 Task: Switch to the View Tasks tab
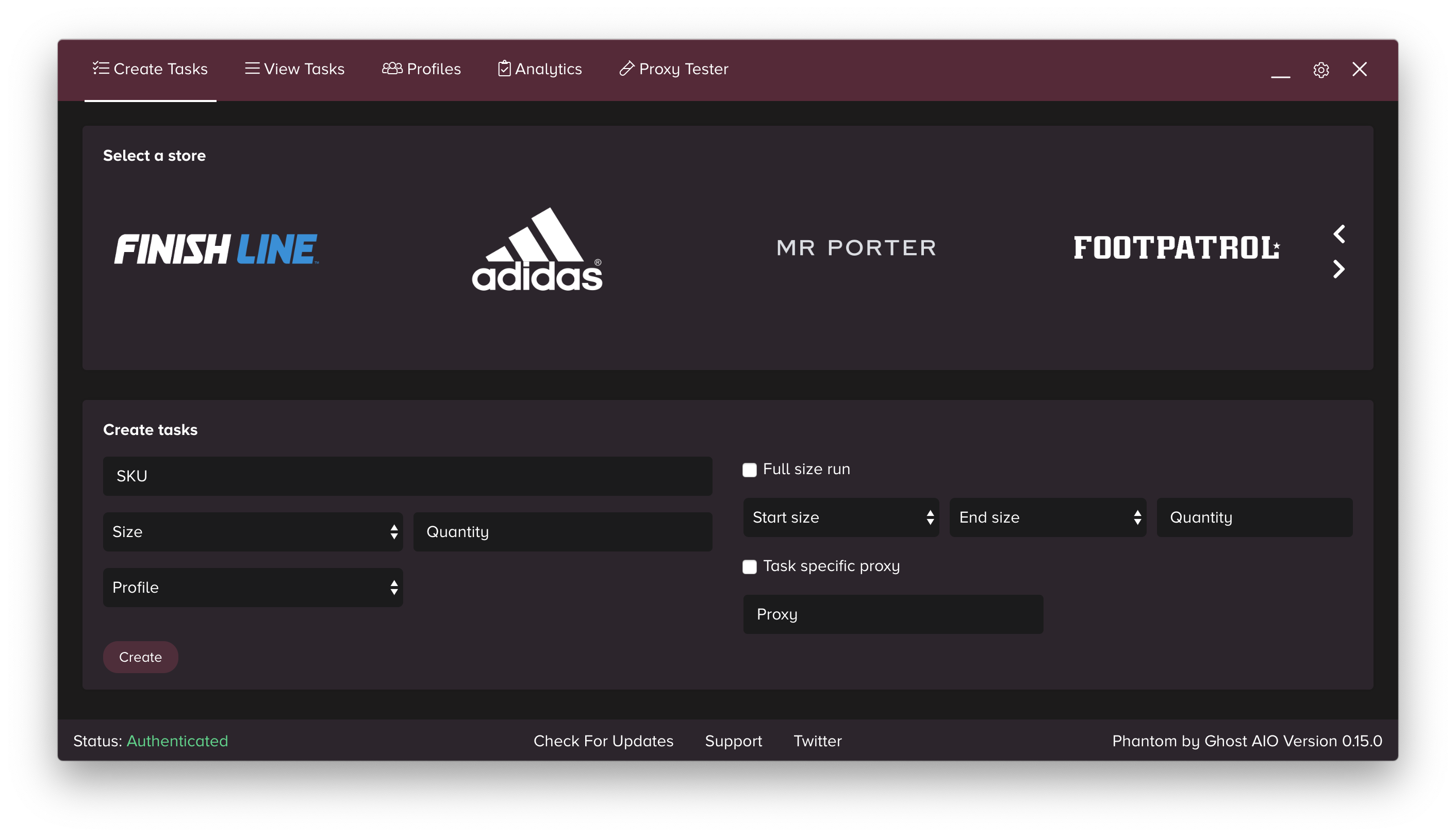294,69
